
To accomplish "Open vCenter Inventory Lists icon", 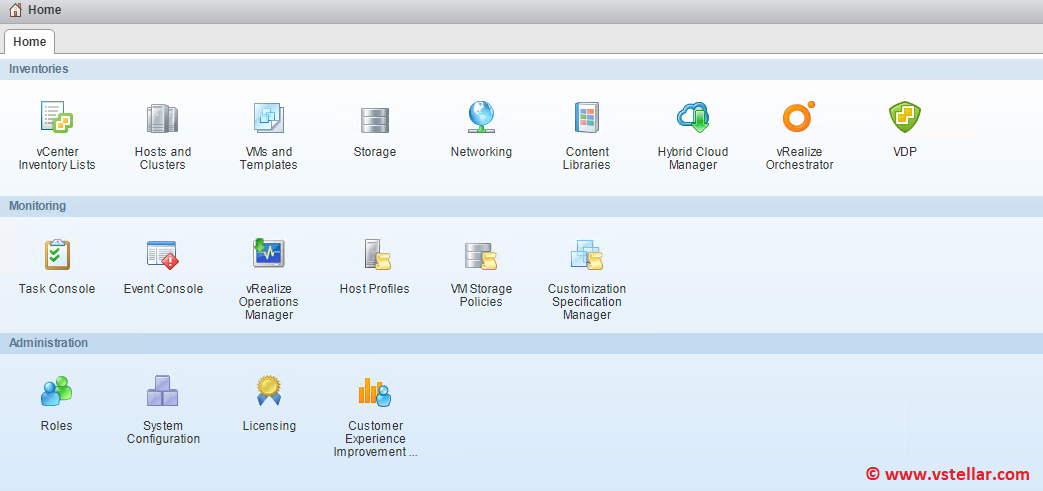I will click(x=57, y=119).
